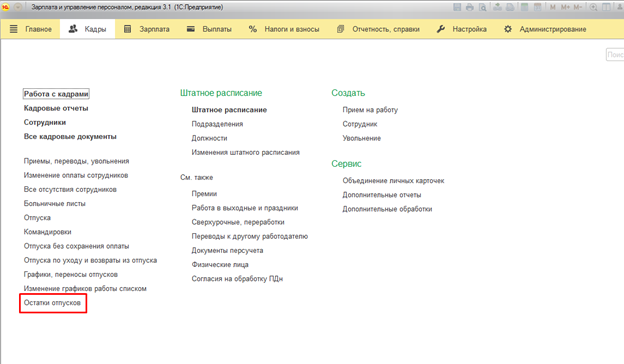The width and height of the screenshot is (624, 364).
Task: Go to the Настройка section
Action: click(462, 29)
